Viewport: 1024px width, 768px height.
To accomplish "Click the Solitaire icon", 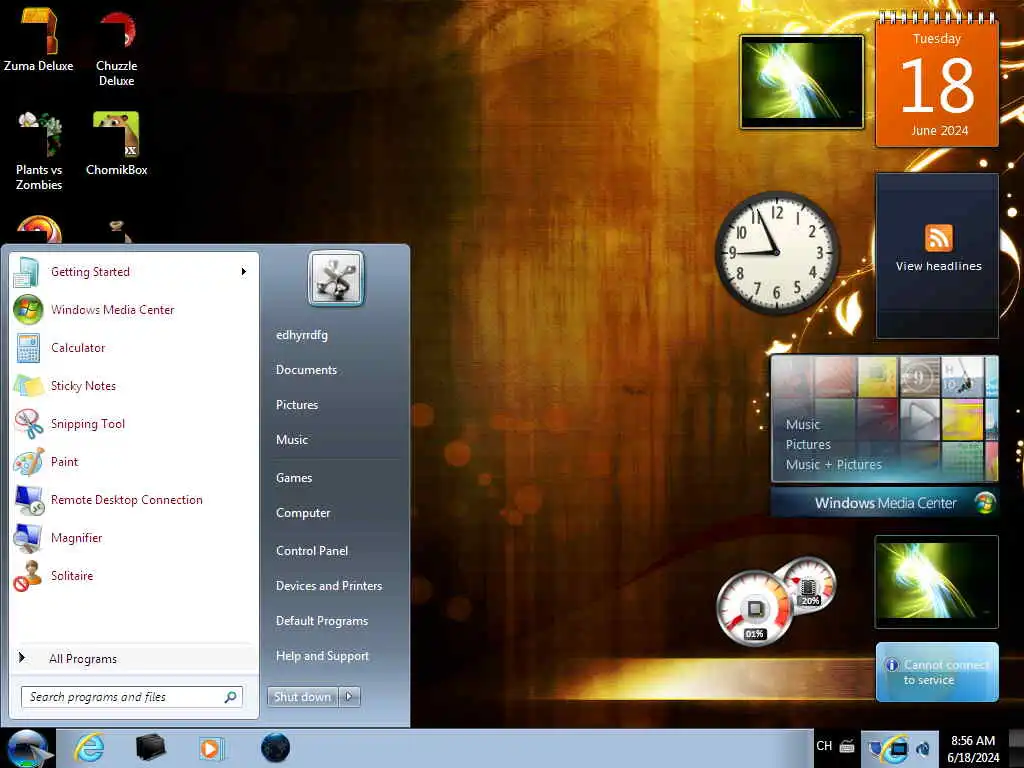I will point(28,575).
